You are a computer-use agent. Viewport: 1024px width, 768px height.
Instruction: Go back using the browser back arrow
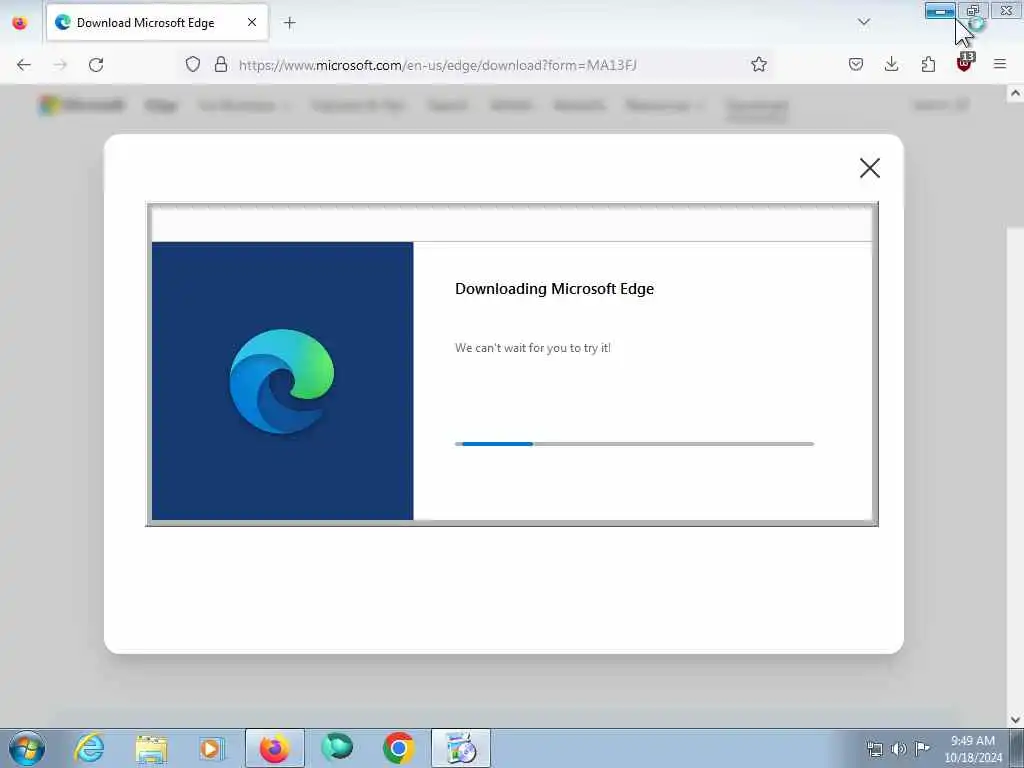[x=24, y=65]
